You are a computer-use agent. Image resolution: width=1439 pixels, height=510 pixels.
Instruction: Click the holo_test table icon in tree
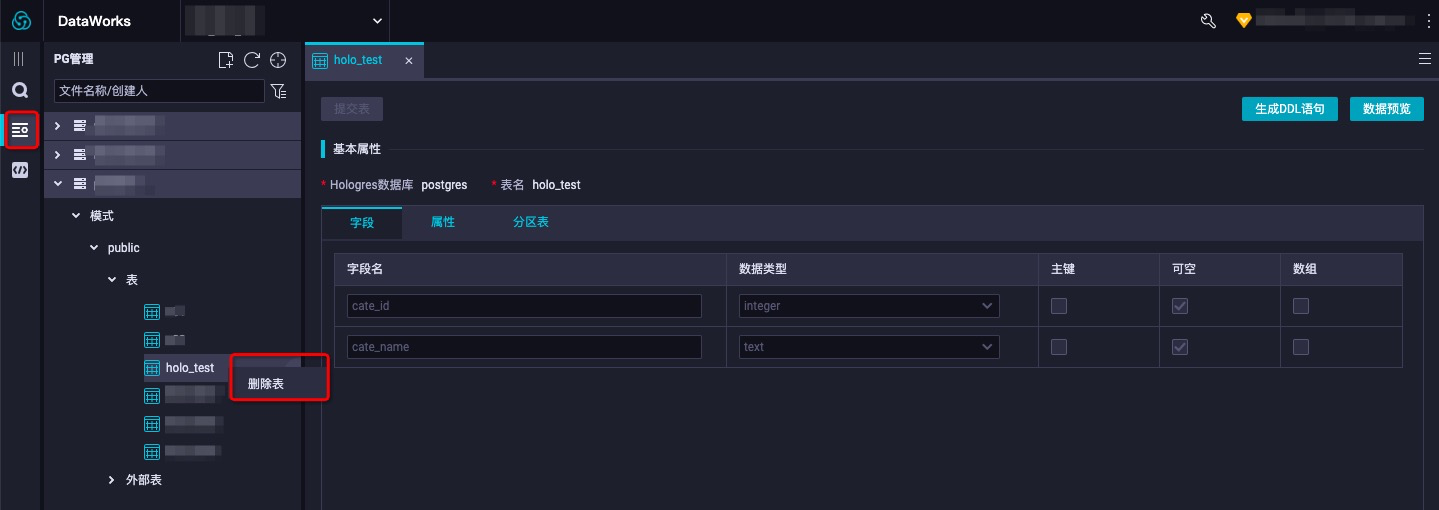(152, 368)
